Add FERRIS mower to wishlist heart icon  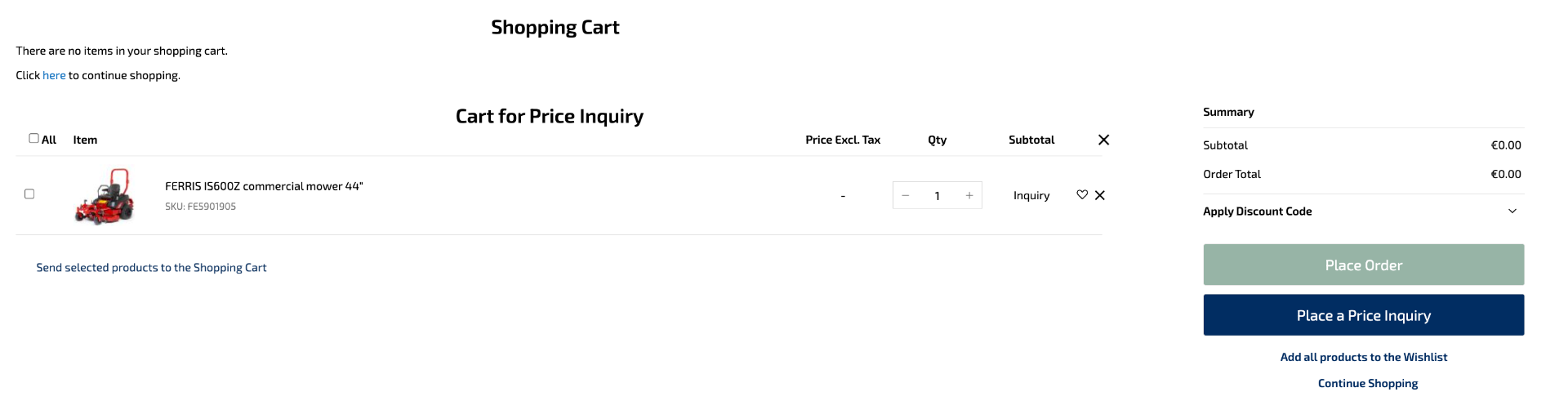[x=1082, y=195]
